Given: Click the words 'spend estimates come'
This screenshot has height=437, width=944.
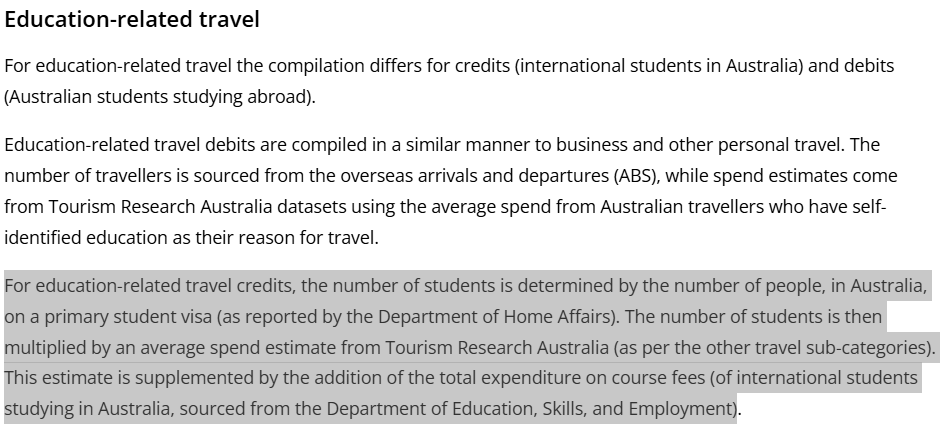Looking at the screenshot, I should (x=815, y=176).
